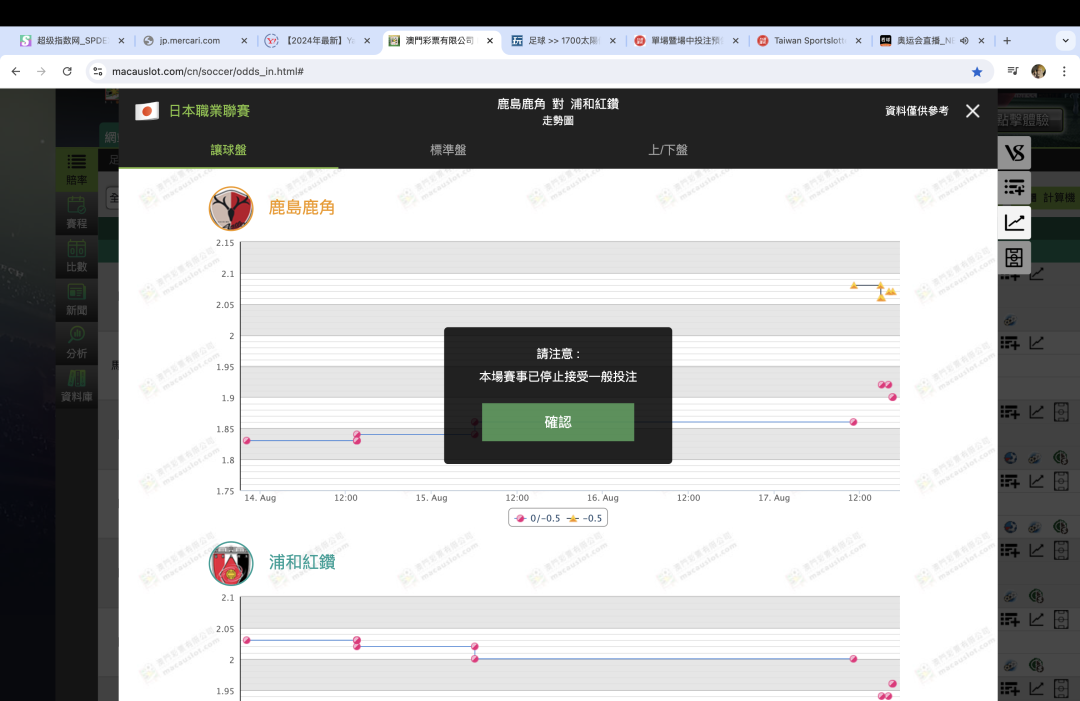Image resolution: width=1080 pixels, height=701 pixels.
Task: Open the Chrome three-dot menu
Action: coord(1064,71)
